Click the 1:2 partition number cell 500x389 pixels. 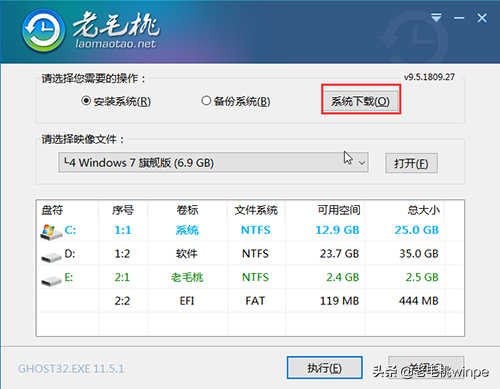click(122, 254)
